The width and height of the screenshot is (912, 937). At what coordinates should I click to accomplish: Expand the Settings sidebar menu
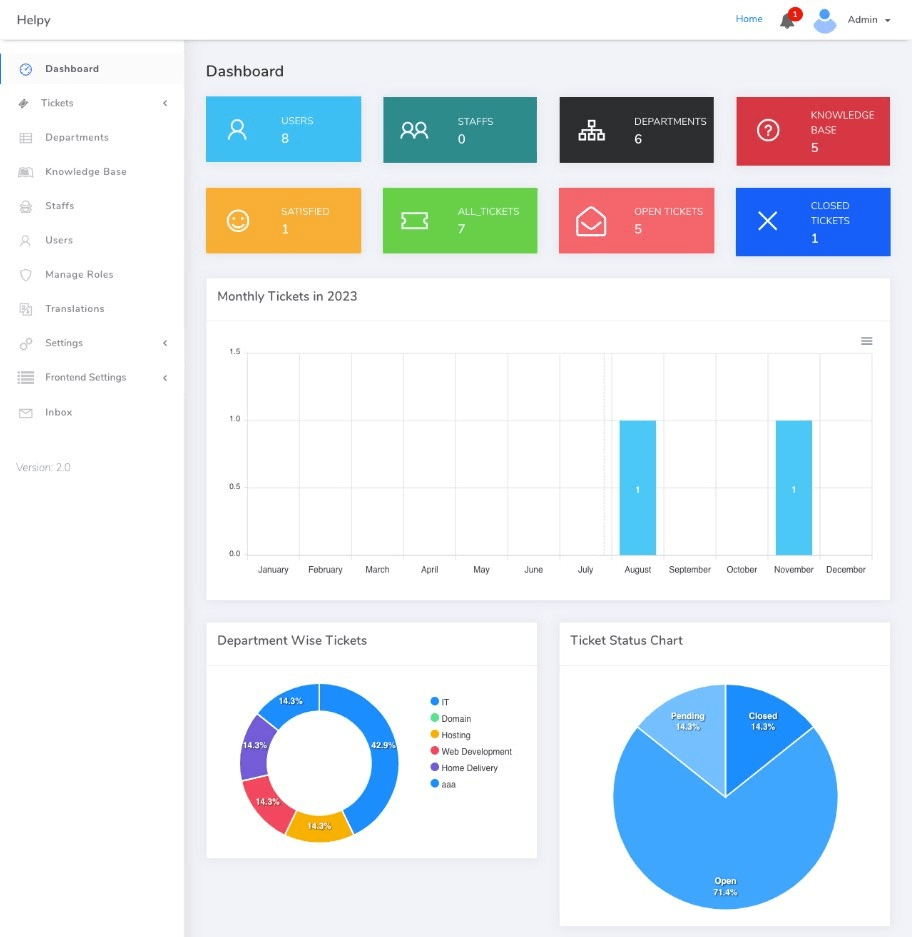63,343
